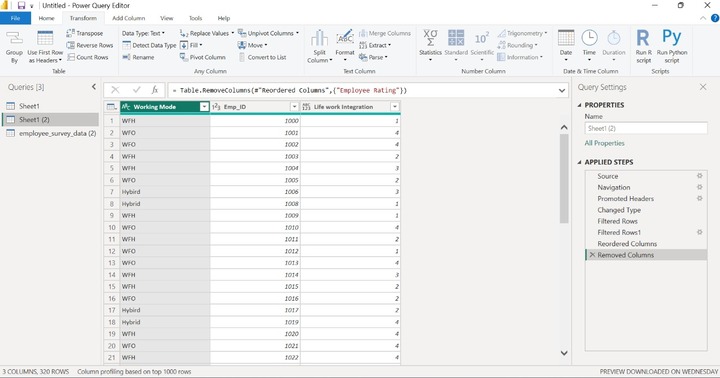This screenshot has width=720, height=378.
Task: Click the Transpose table button
Action: coord(85,33)
